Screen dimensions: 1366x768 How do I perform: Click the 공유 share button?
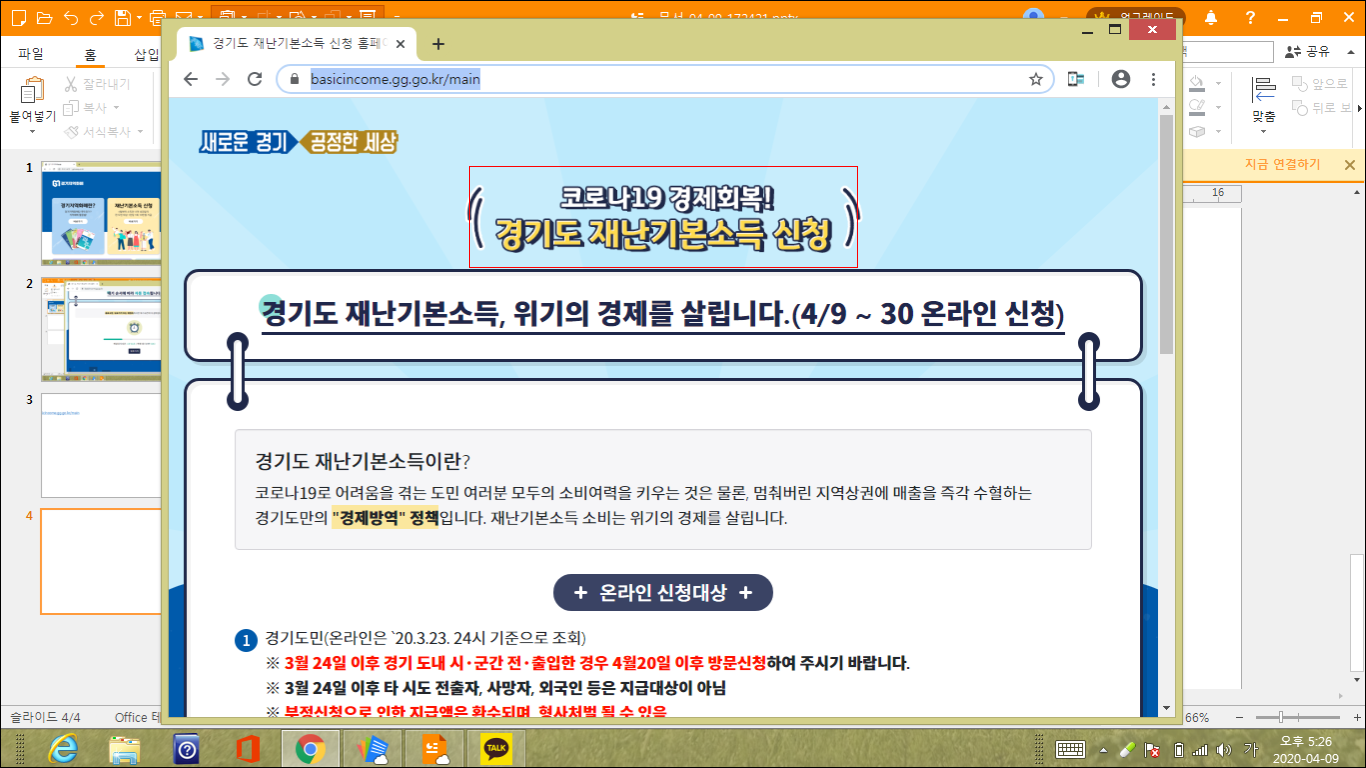pos(1309,51)
